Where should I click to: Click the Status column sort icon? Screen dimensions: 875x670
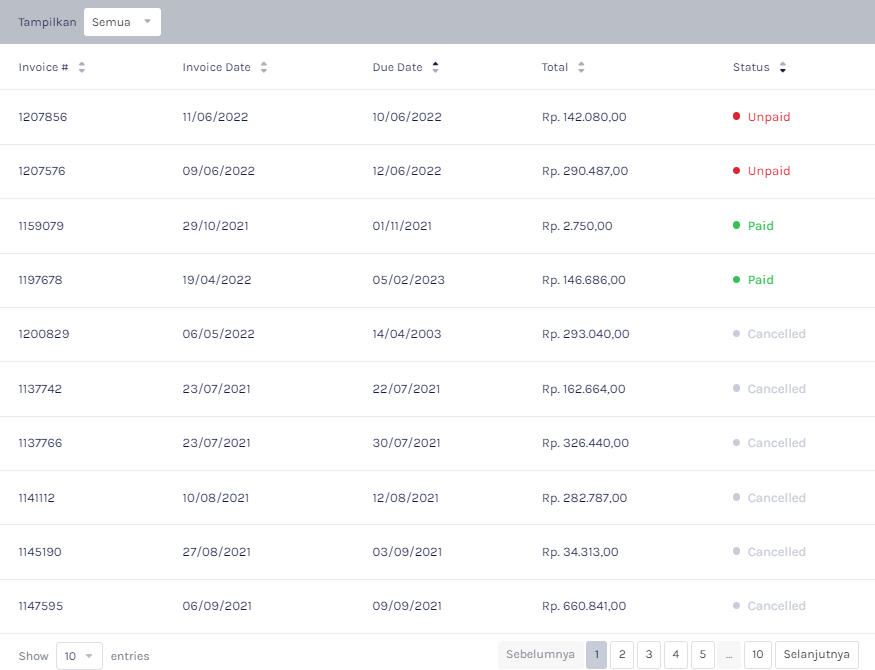pyautogui.click(x=783, y=68)
